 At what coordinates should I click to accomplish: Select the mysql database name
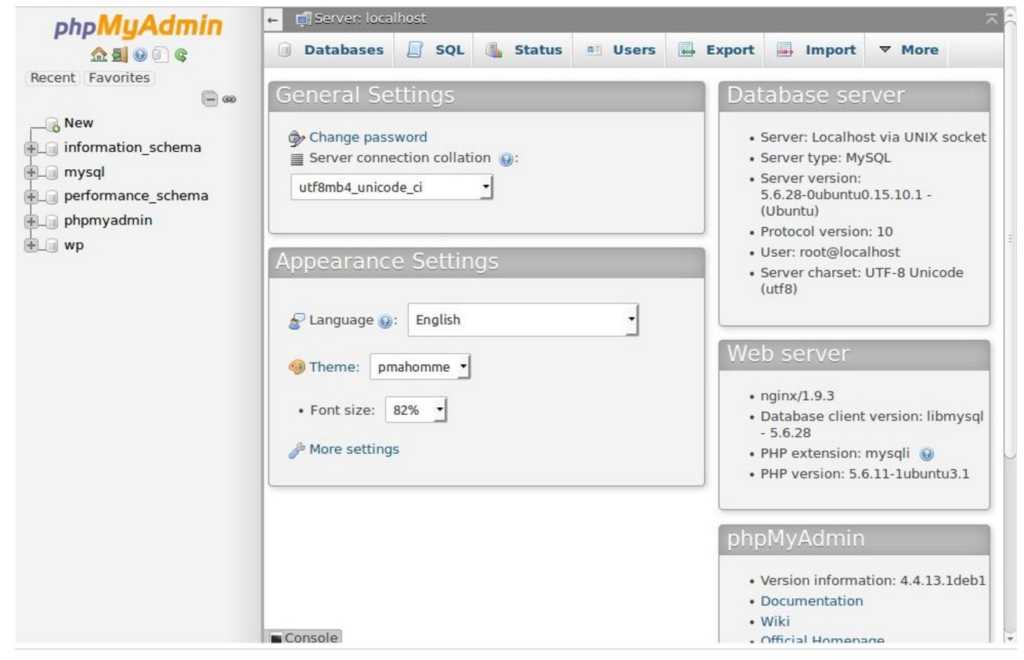tap(84, 172)
